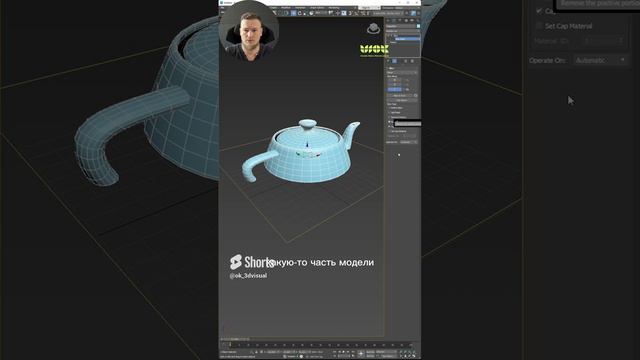
Task: Open the Animation menu
Action: click(x=300, y=8)
